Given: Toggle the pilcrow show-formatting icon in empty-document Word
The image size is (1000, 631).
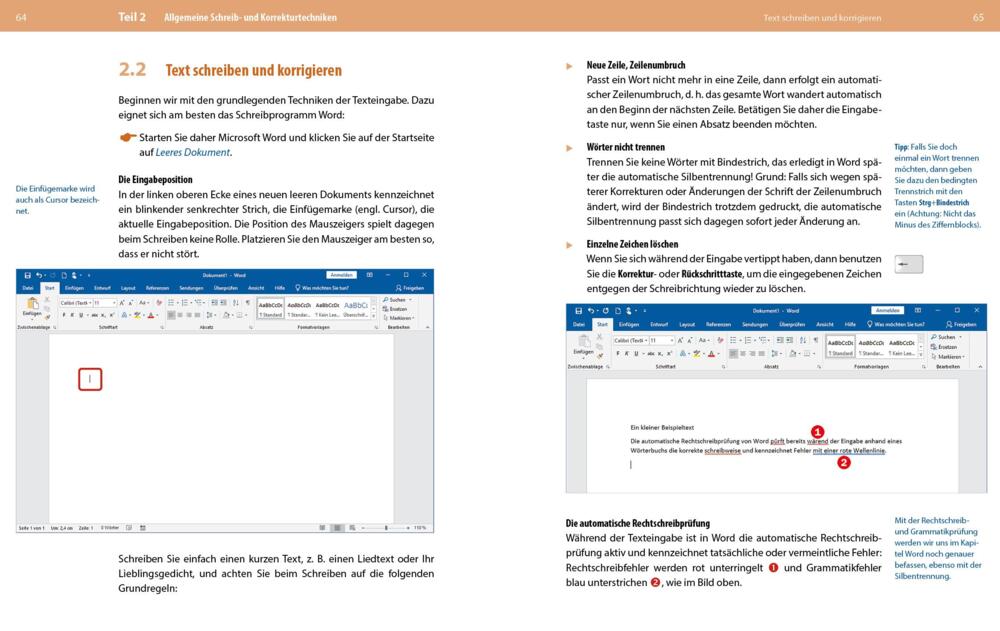Looking at the screenshot, I should [248, 302].
